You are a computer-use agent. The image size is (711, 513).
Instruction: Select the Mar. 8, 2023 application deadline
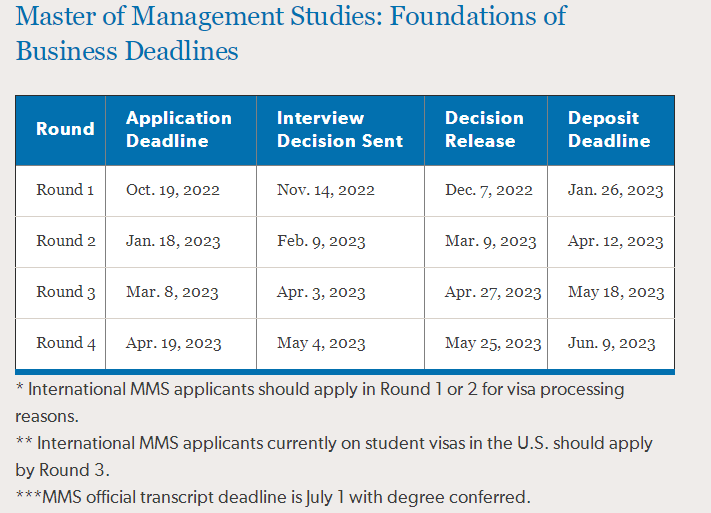pos(172,293)
